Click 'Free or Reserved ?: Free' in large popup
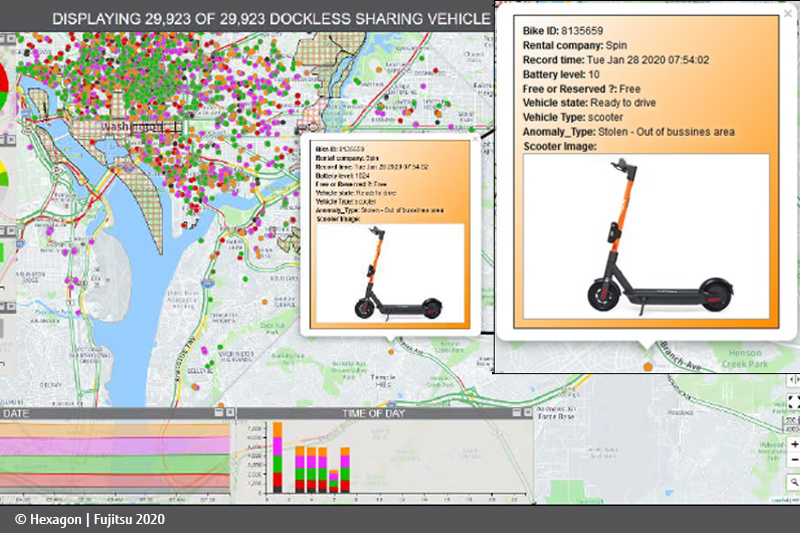This screenshot has width=800, height=533. point(582,89)
